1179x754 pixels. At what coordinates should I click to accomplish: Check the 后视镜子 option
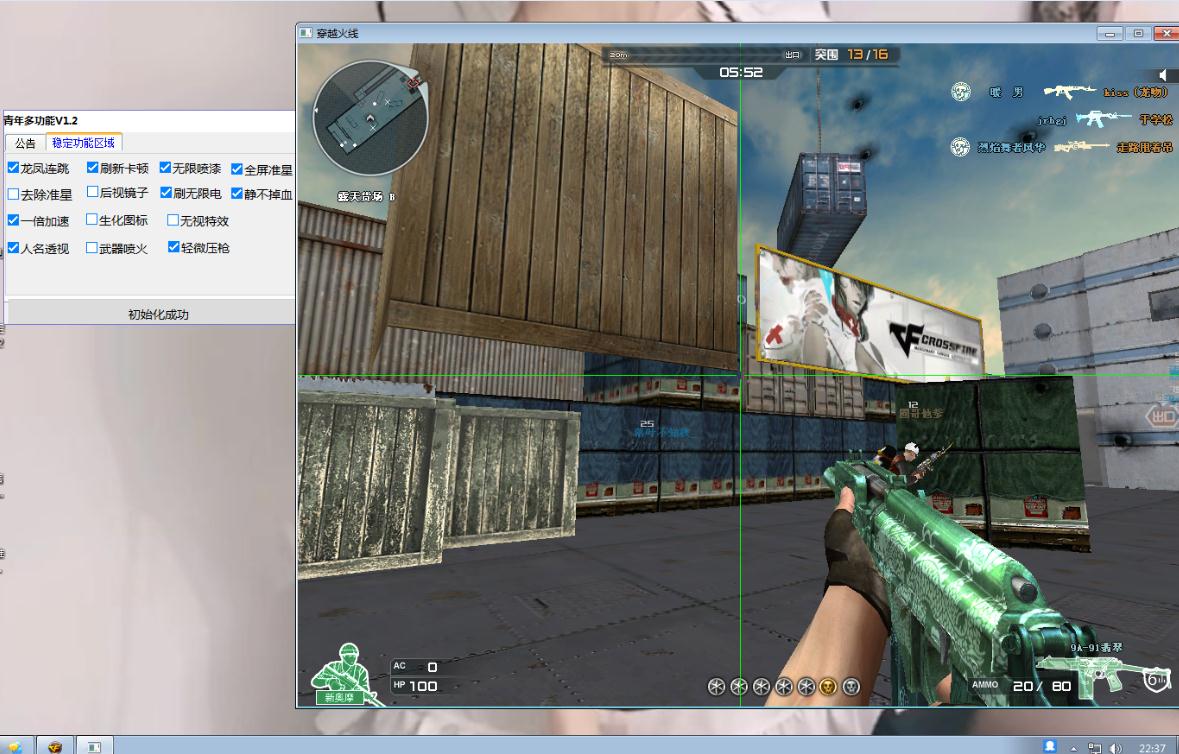[92, 192]
